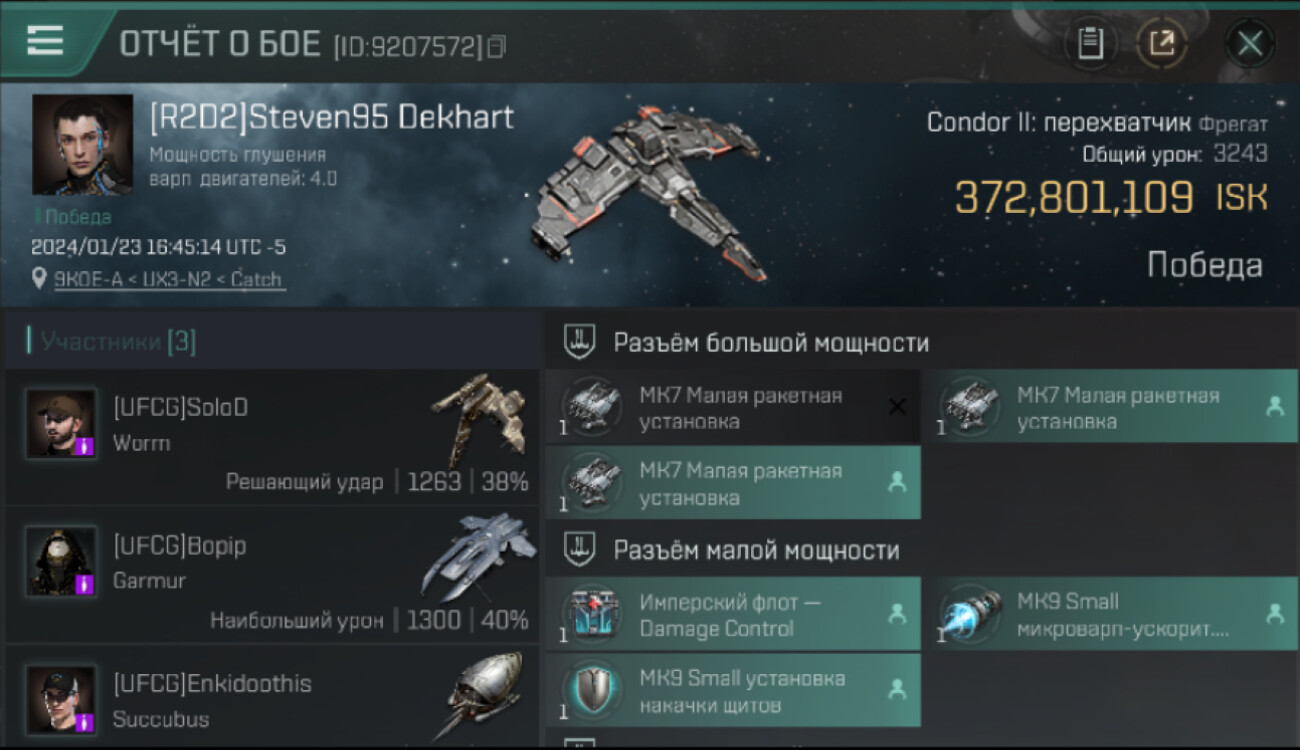This screenshot has height=750, width=1300.
Task: Select participant [UFCG]Bopip with Garmur
Action: (272, 574)
